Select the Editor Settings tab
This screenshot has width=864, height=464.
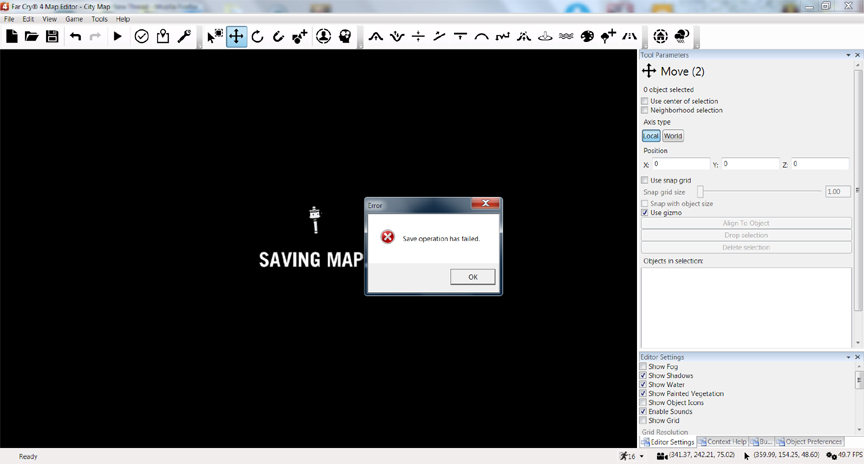tap(668, 442)
